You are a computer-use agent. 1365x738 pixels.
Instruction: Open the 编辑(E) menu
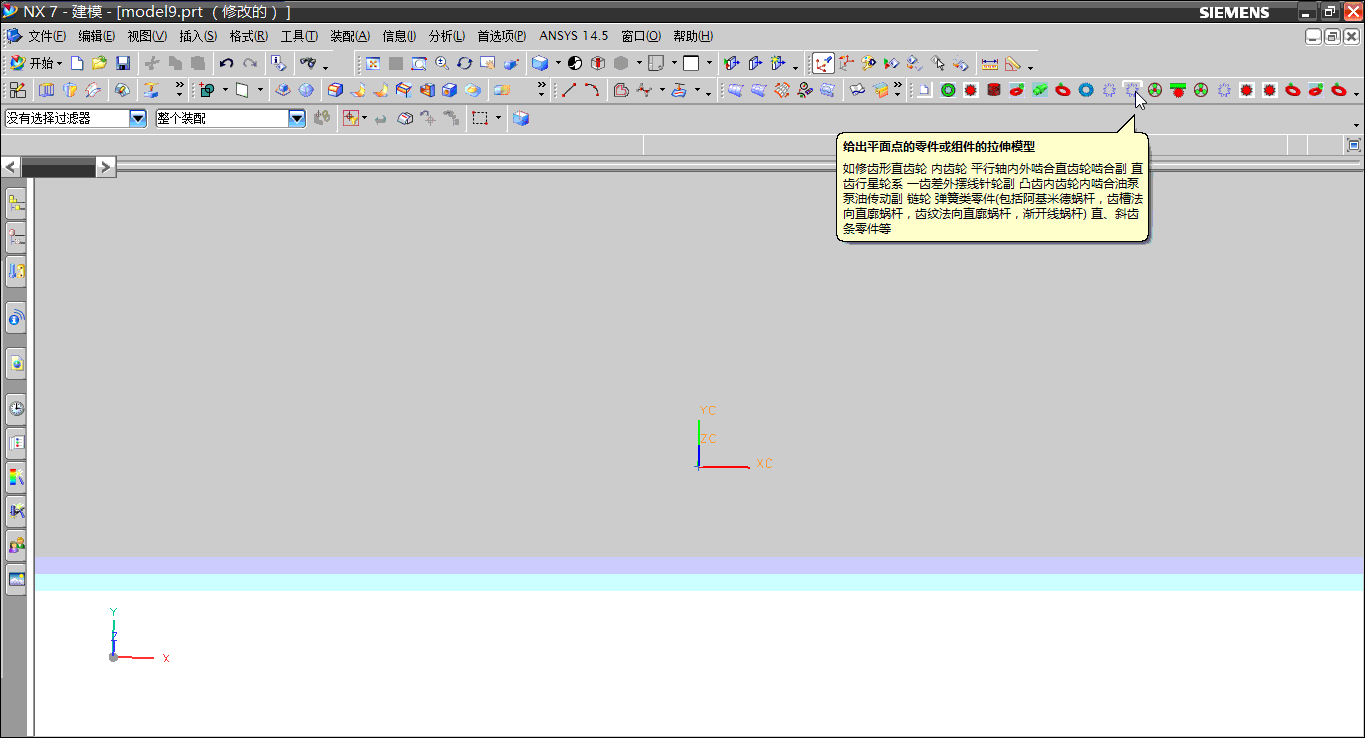click(x=97, y=36)
